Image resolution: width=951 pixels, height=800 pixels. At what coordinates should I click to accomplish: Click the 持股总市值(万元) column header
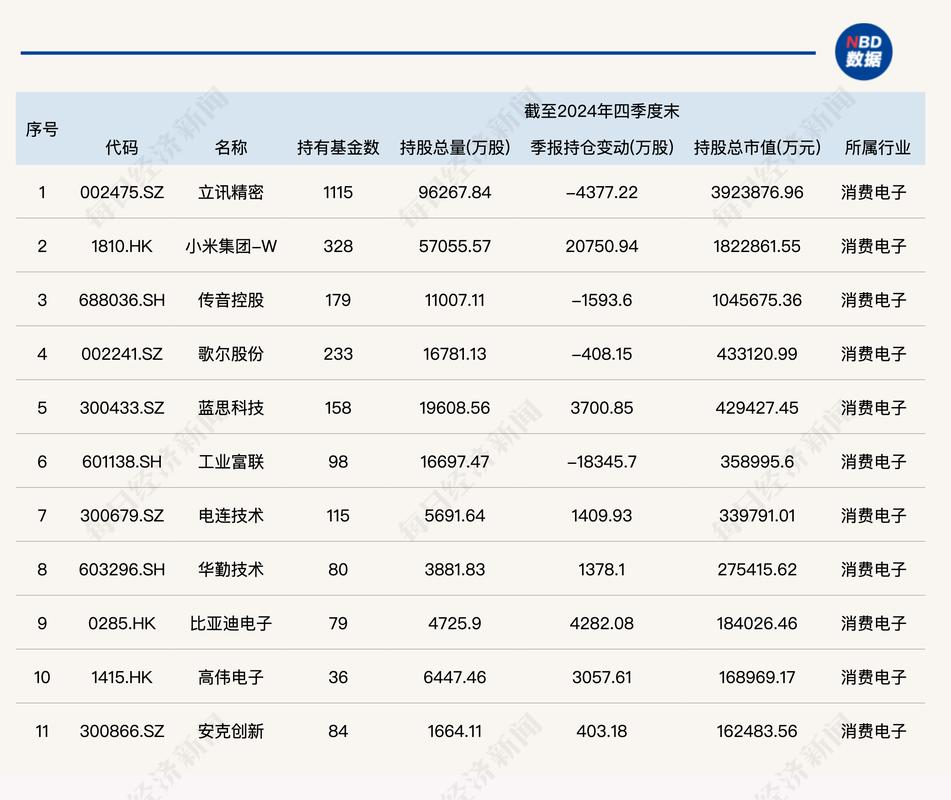coord(756,146)
